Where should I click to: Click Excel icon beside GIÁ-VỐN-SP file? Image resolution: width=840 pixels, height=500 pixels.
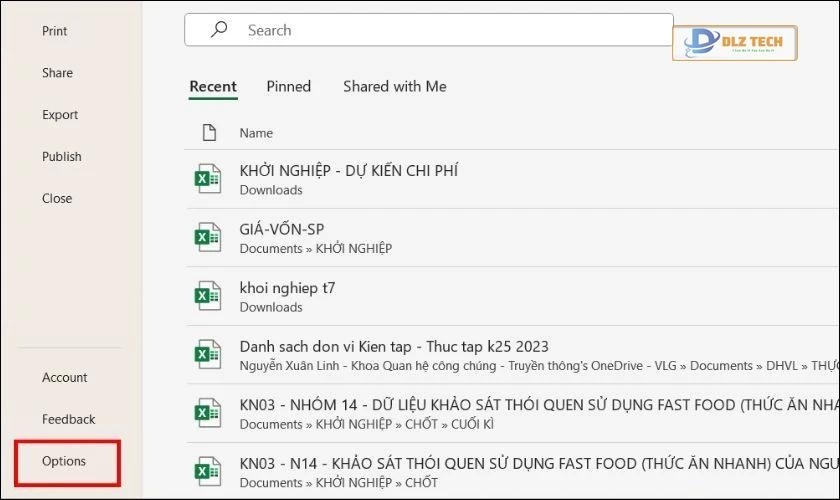coord(207,238)
